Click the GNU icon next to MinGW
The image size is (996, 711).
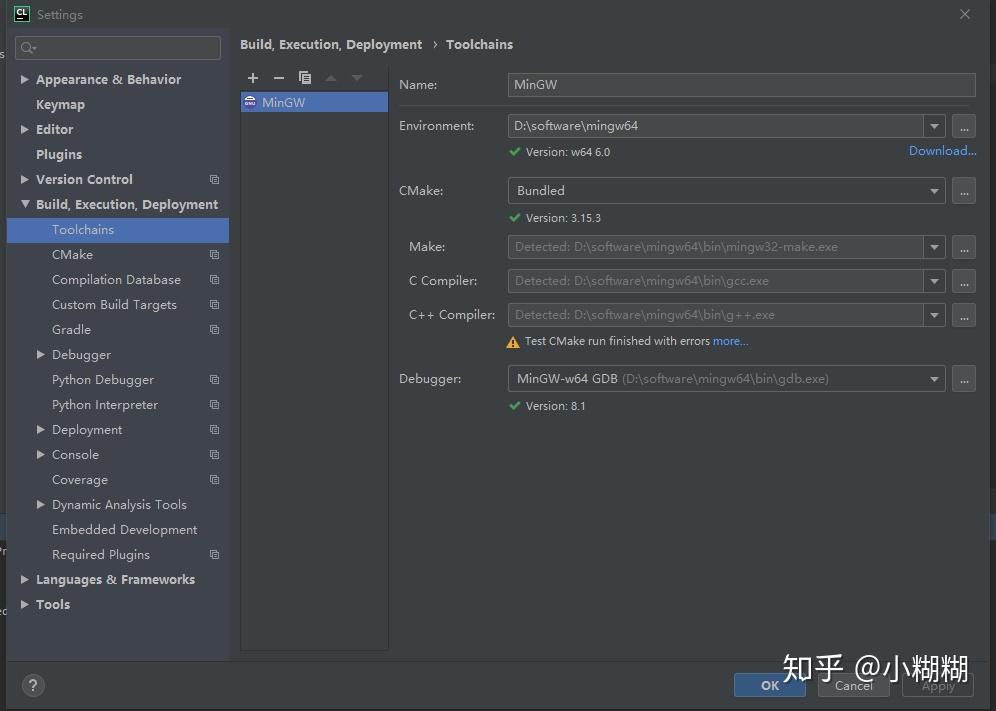tap(249, 101)
